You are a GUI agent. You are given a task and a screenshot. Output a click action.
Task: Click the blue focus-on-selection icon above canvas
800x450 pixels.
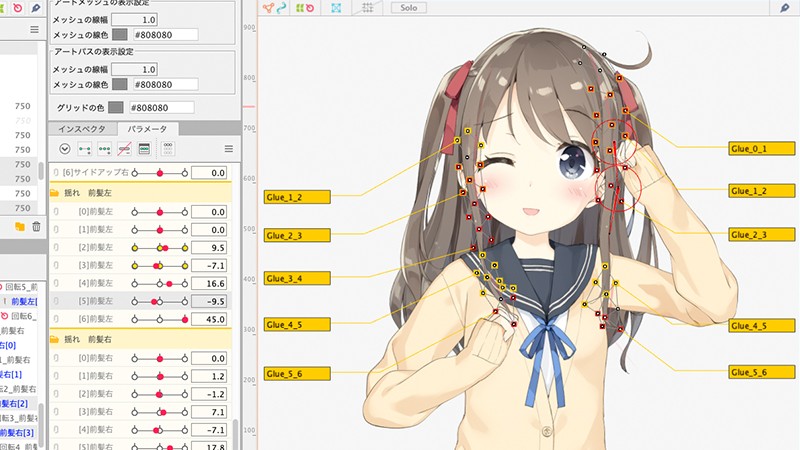tap(336, 8)
